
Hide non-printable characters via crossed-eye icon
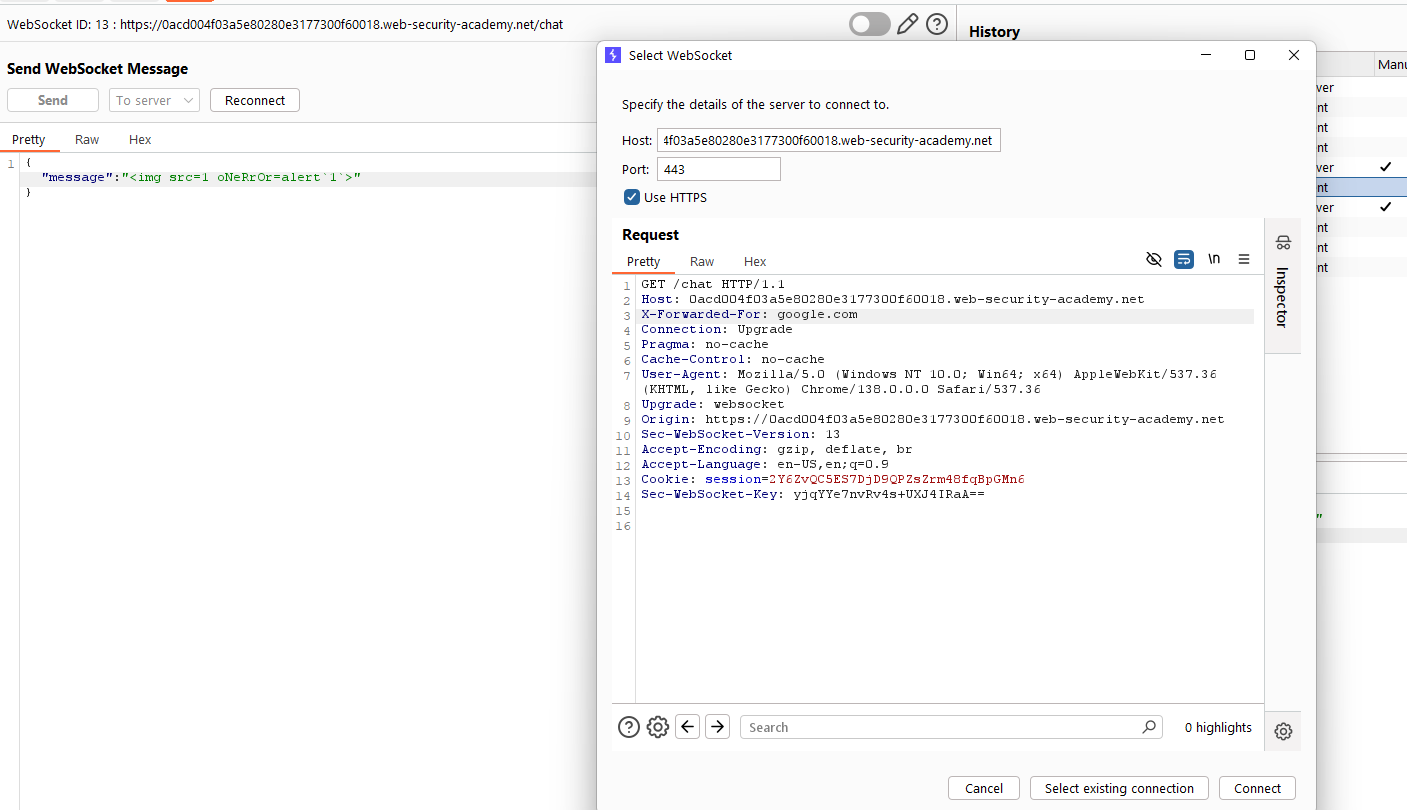pyautogui.click(x=1153, y=259)
